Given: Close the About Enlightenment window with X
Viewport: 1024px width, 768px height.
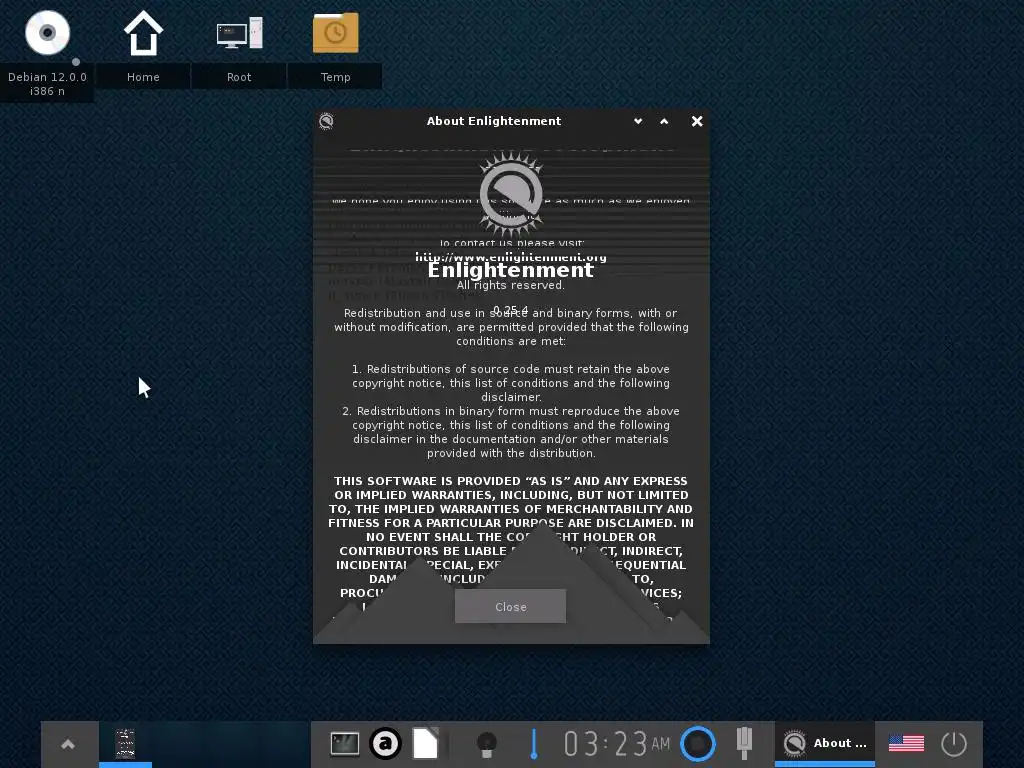Looking at the screenshot, I should 697,121.
